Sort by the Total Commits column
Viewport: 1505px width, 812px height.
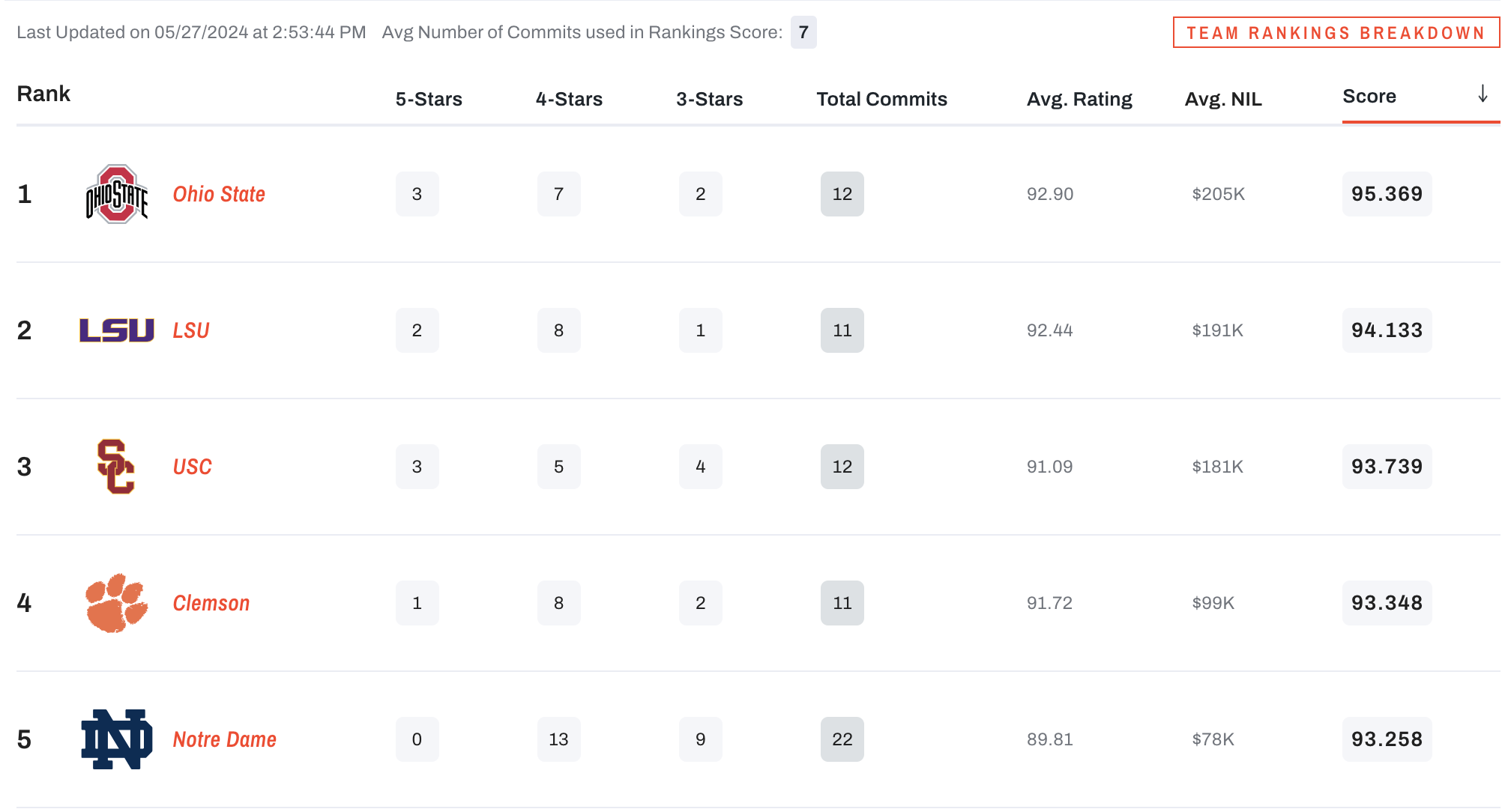point(881,98)
